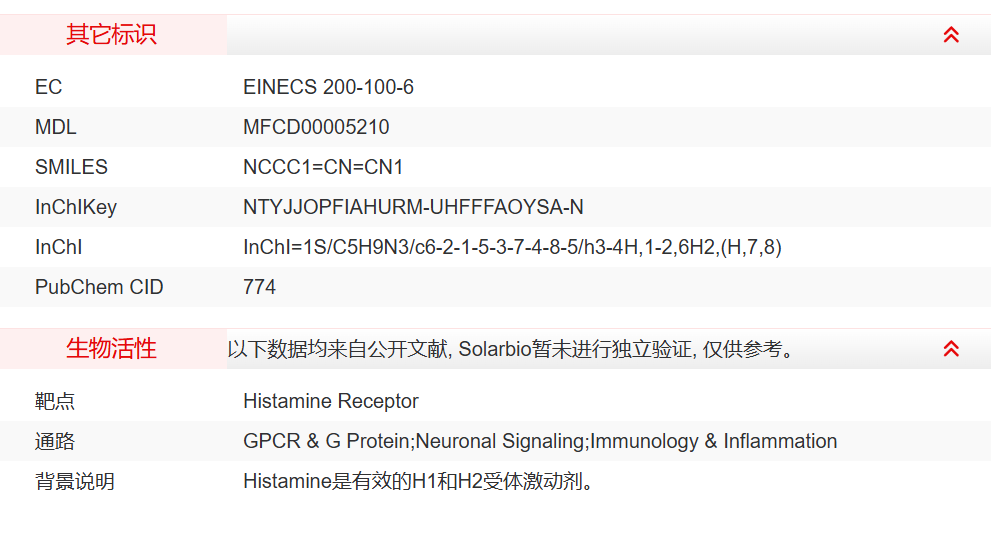Select the EINECS 200-100-6 value
The image size is (991, 533).
(328, 87)
